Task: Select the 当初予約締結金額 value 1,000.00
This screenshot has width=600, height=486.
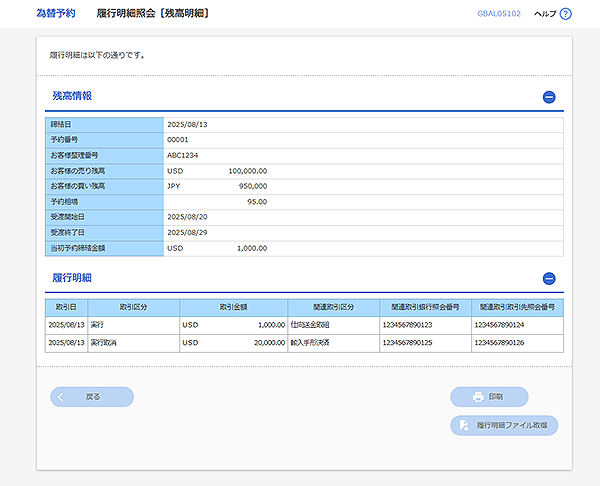Action: pyautogui.click(x=252, y=248)
